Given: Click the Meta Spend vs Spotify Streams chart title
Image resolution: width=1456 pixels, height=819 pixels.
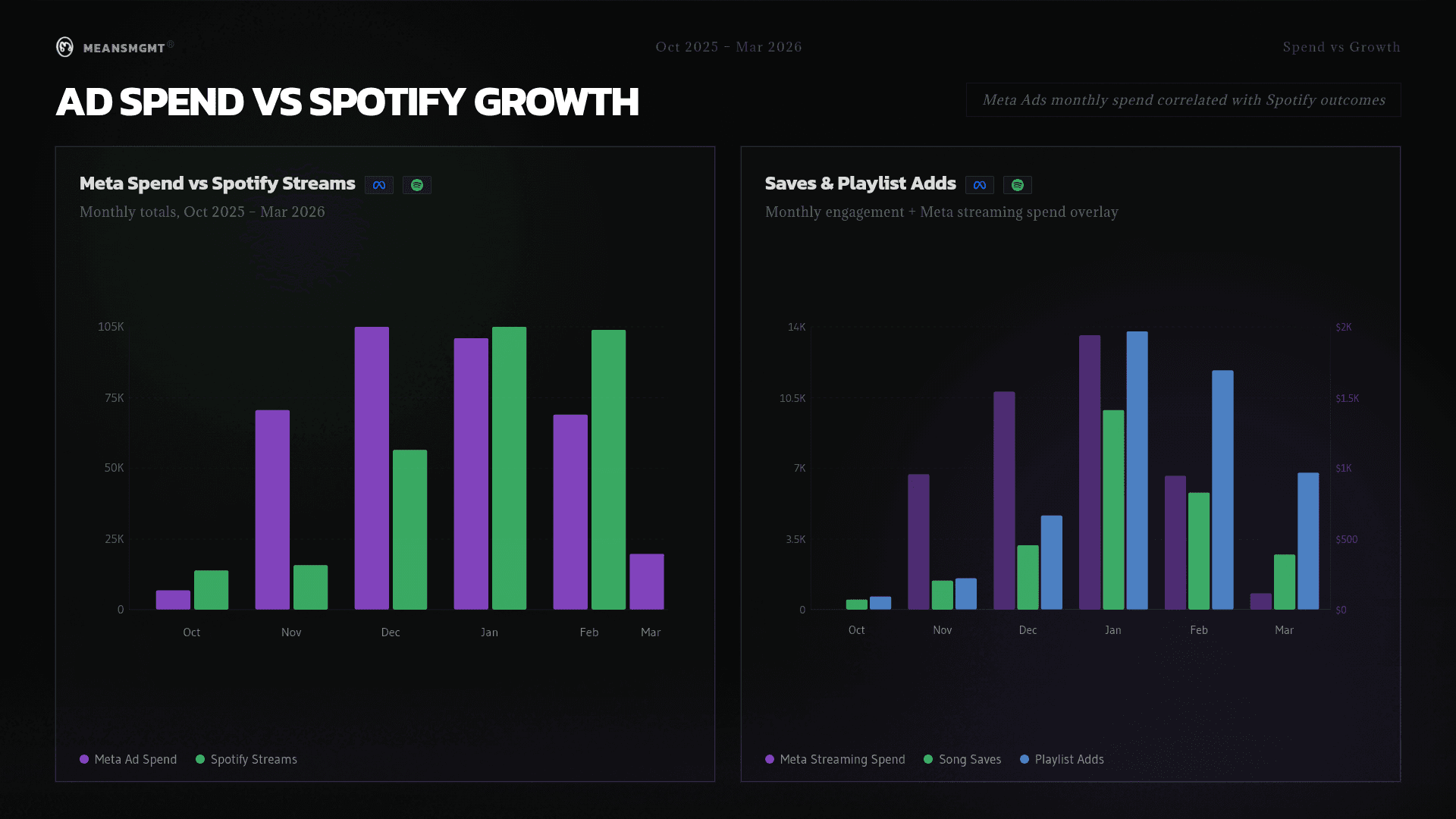Looking at the screenshot, I should (x=218, y=184).
